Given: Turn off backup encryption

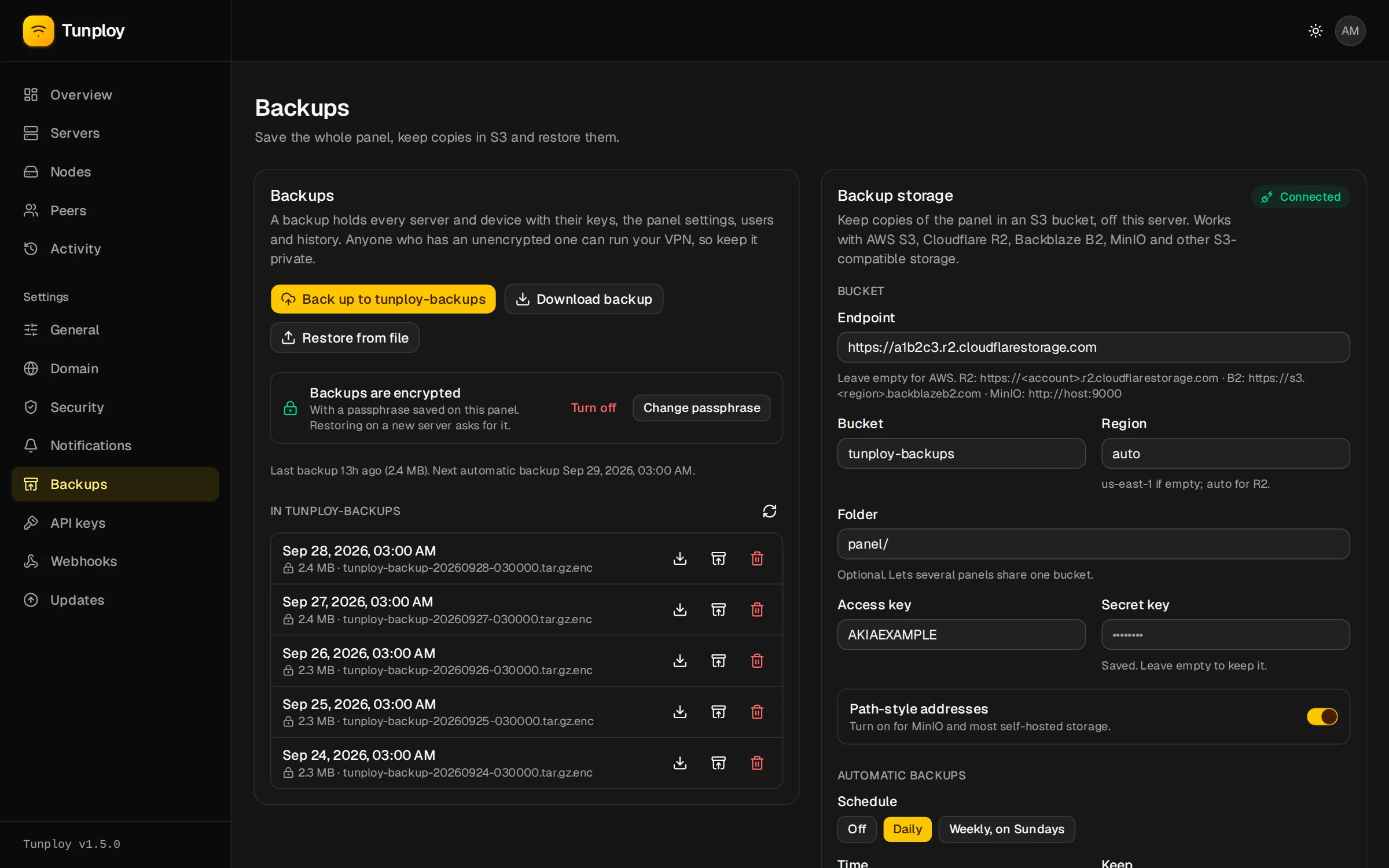Looking at the screenshot, I should [x=593, y=408].
